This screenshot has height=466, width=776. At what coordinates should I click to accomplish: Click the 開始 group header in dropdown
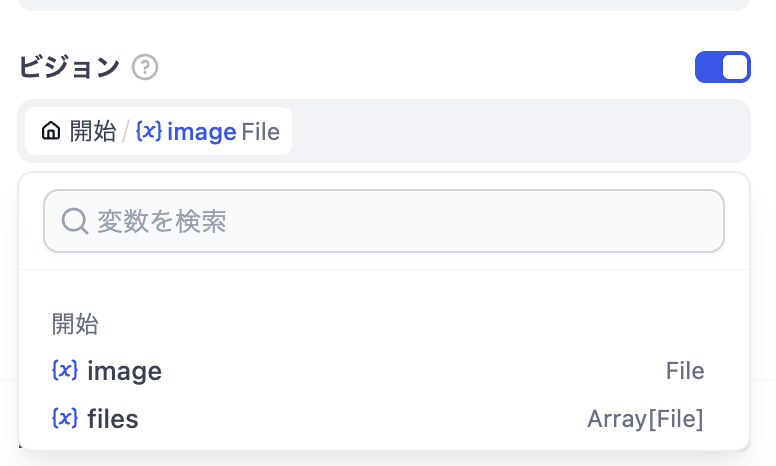click(x=75, y=324)
